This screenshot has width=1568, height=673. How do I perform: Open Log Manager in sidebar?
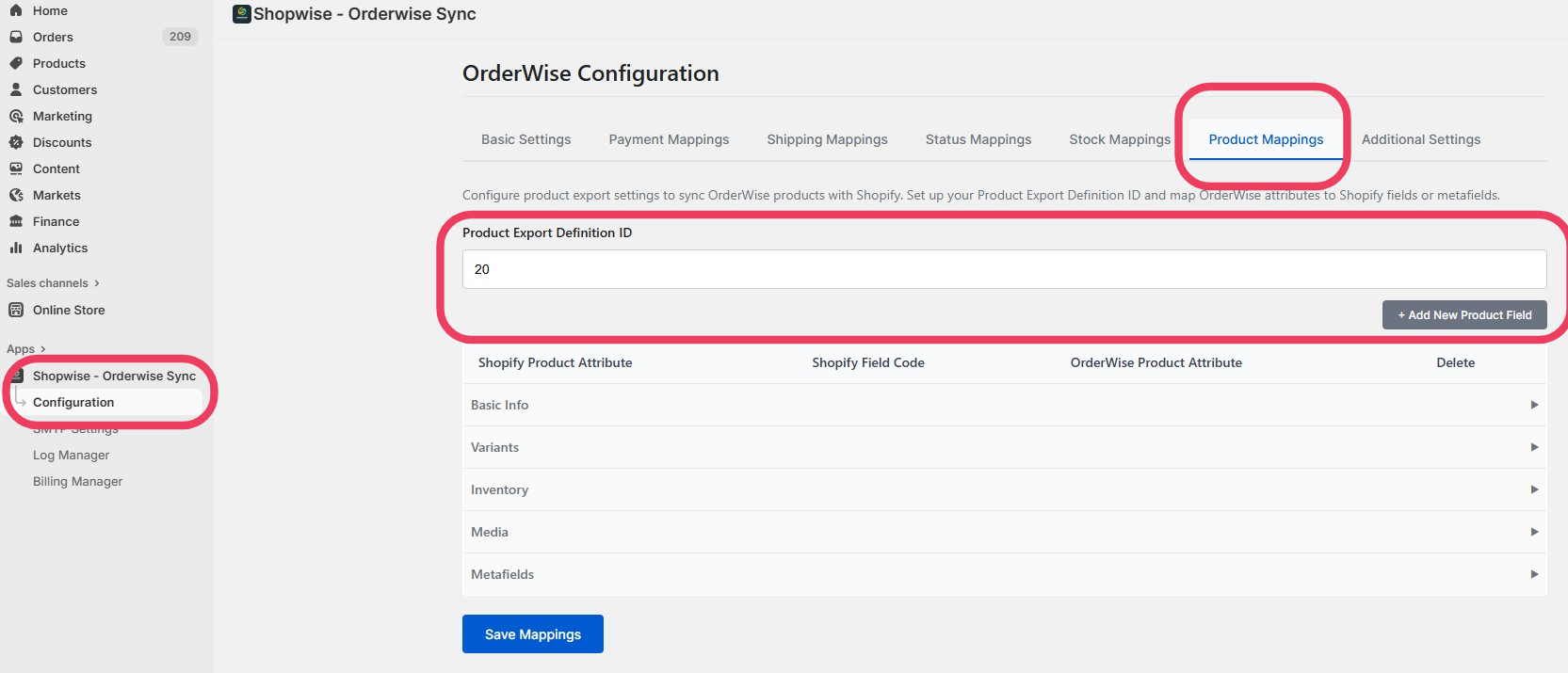pyautogui.click(x=71, y=455)
